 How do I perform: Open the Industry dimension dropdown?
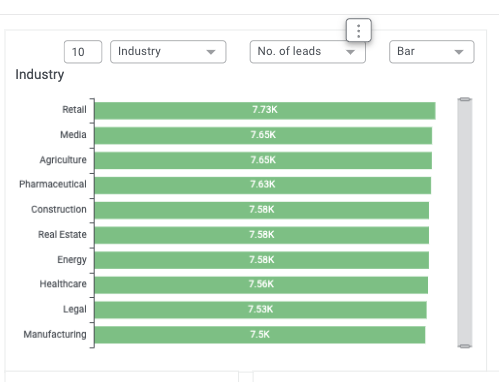[x=168, y=52]
